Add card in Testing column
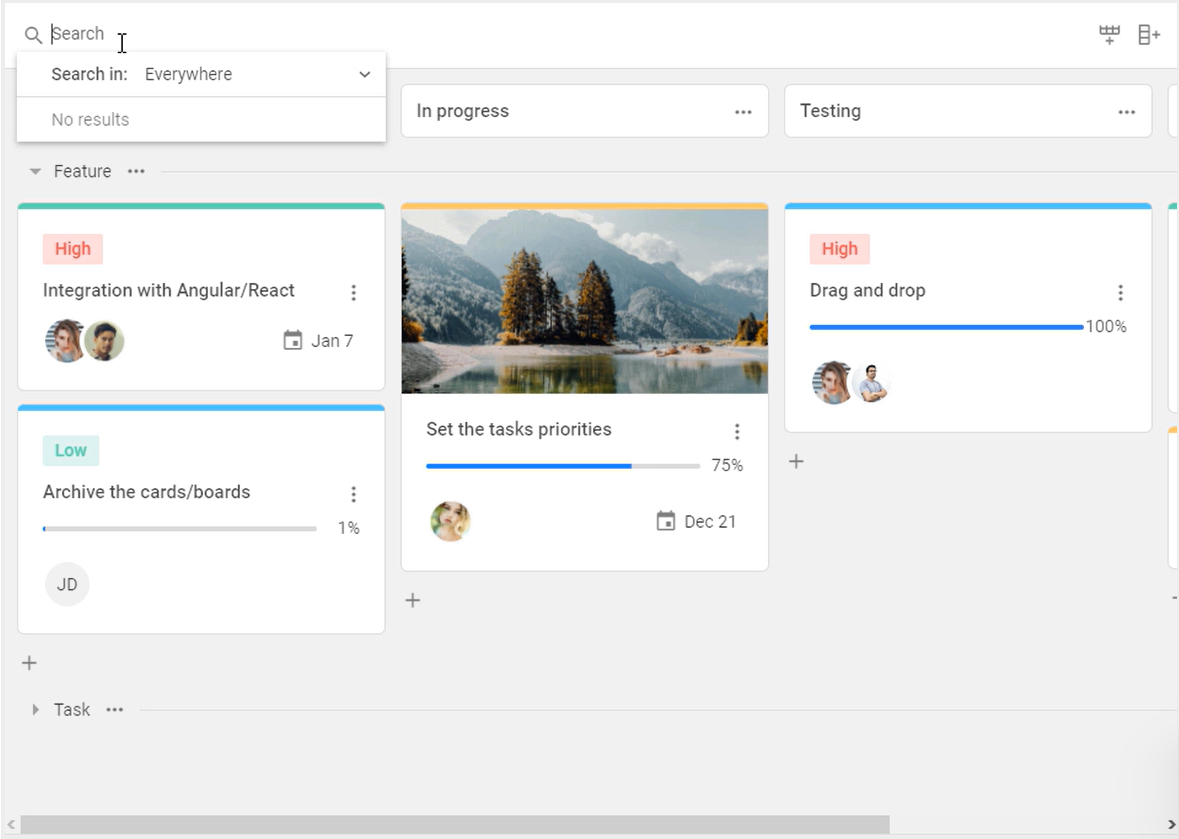The width and height of the screenshot is (1179, 839). coord(796,462)
